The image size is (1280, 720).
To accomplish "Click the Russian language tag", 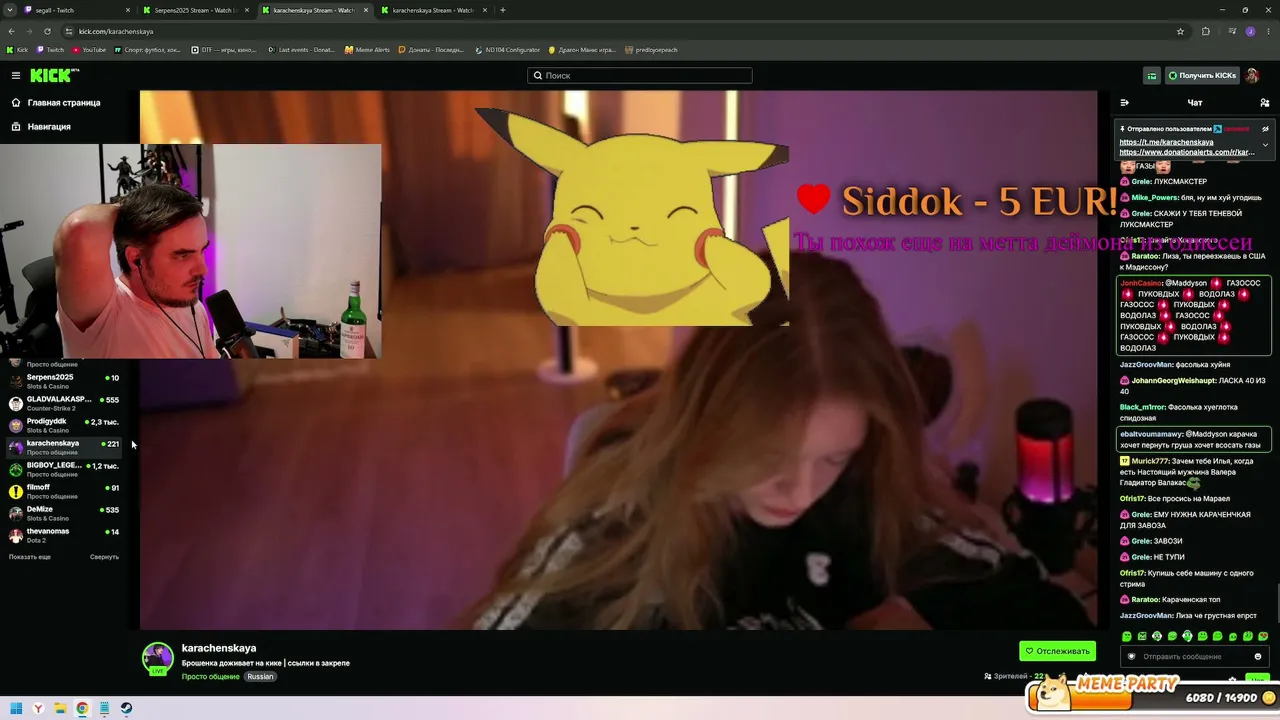I will click(260, 677).
